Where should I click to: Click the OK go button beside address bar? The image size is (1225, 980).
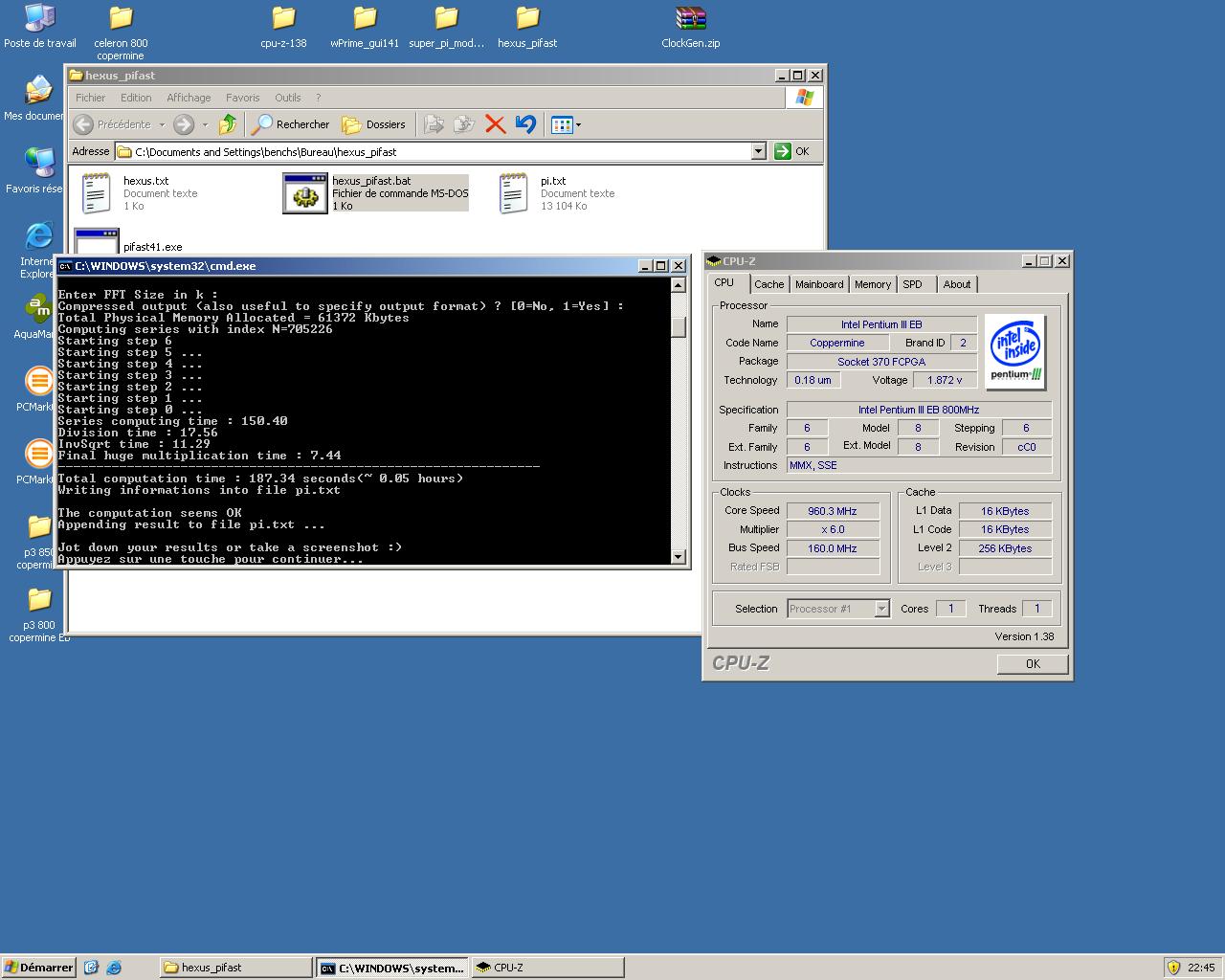point(792,151)
